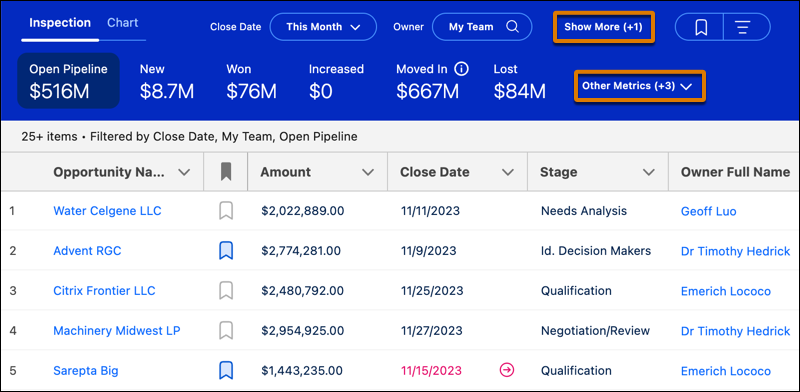800x392 pixels.
Task: Select the Moved In $667M metric
Action: tap(432, 81)
